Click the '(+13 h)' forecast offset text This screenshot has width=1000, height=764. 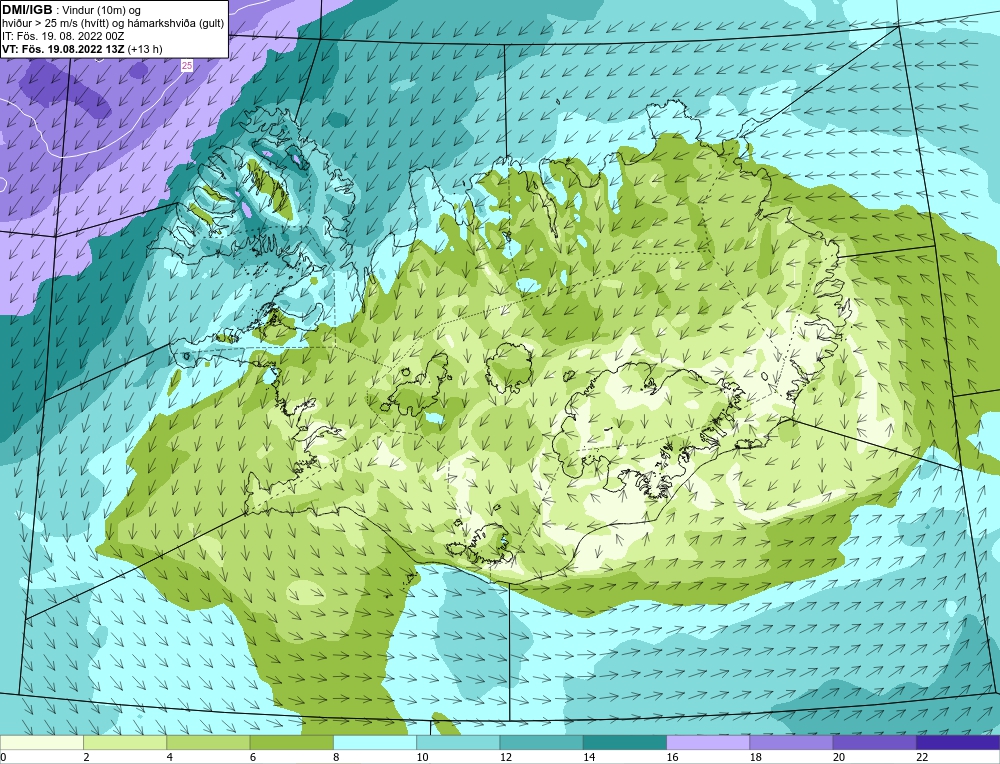click(x=145, y=49)
